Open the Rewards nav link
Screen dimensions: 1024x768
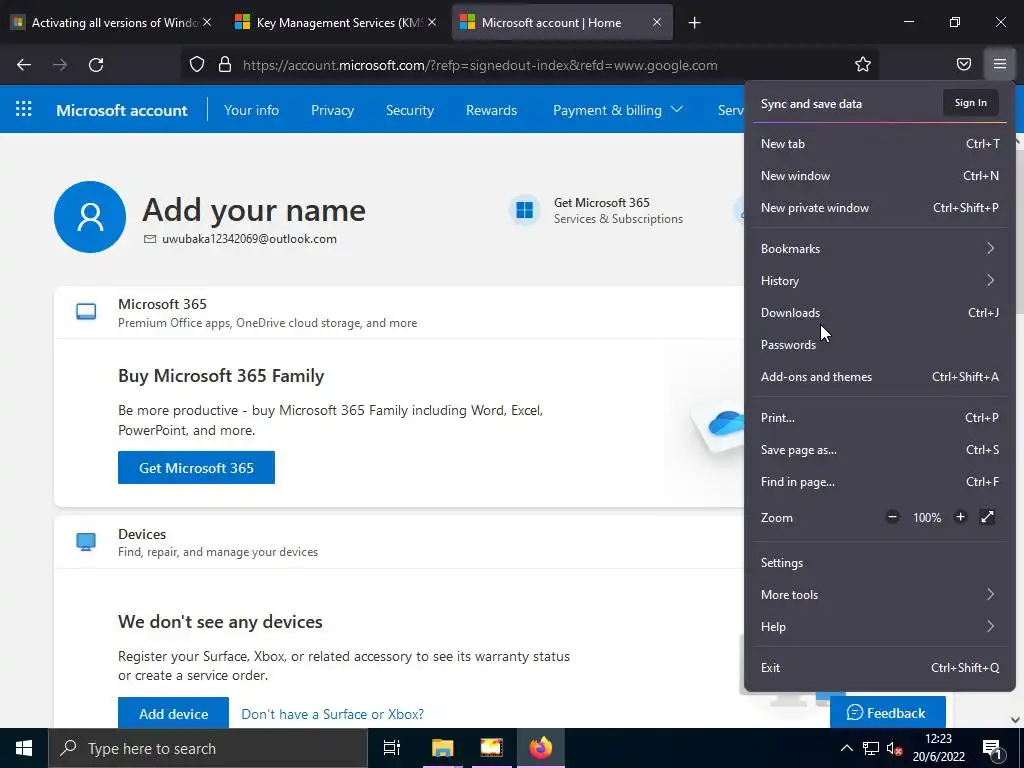491,110
